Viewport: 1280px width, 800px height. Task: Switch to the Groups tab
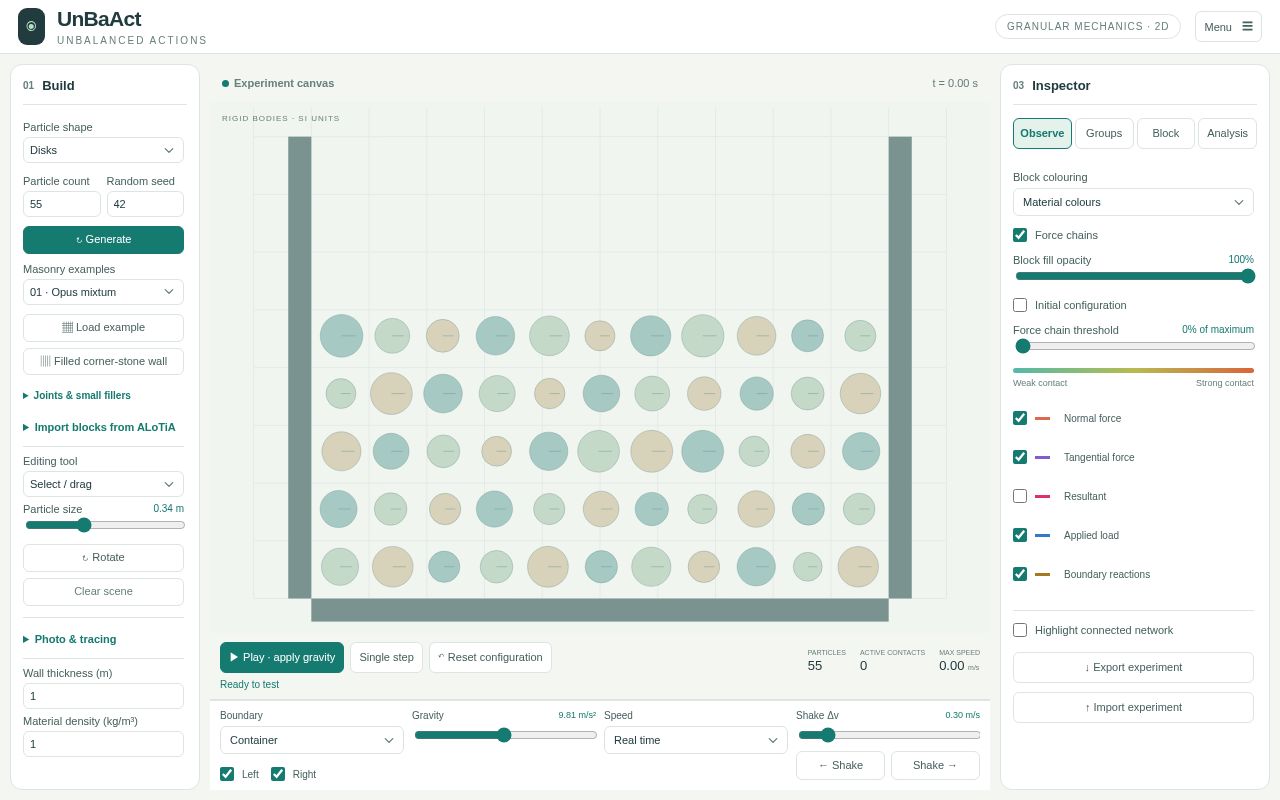[1104, 133]
